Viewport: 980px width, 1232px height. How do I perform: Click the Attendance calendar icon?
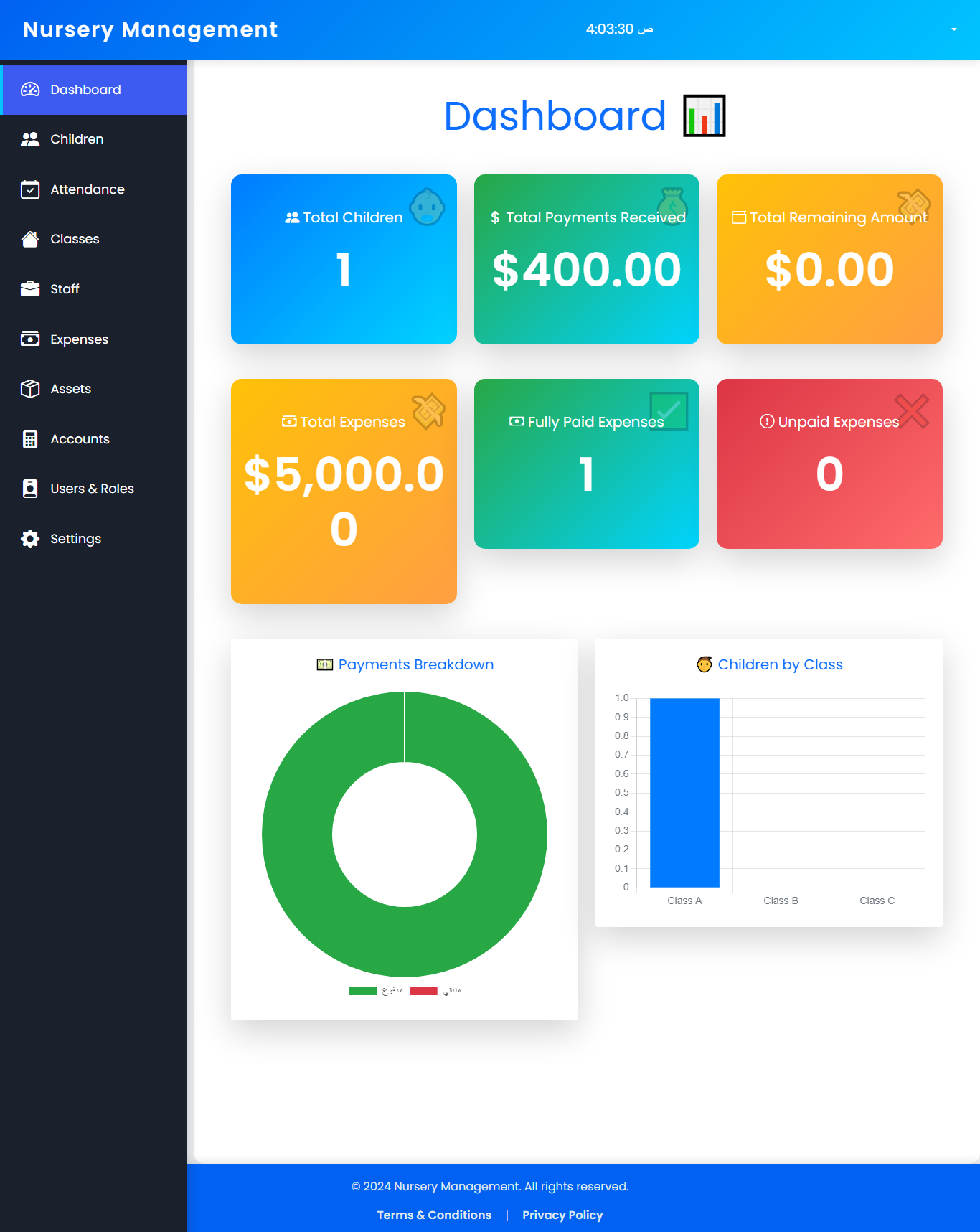tap(30, 189)
